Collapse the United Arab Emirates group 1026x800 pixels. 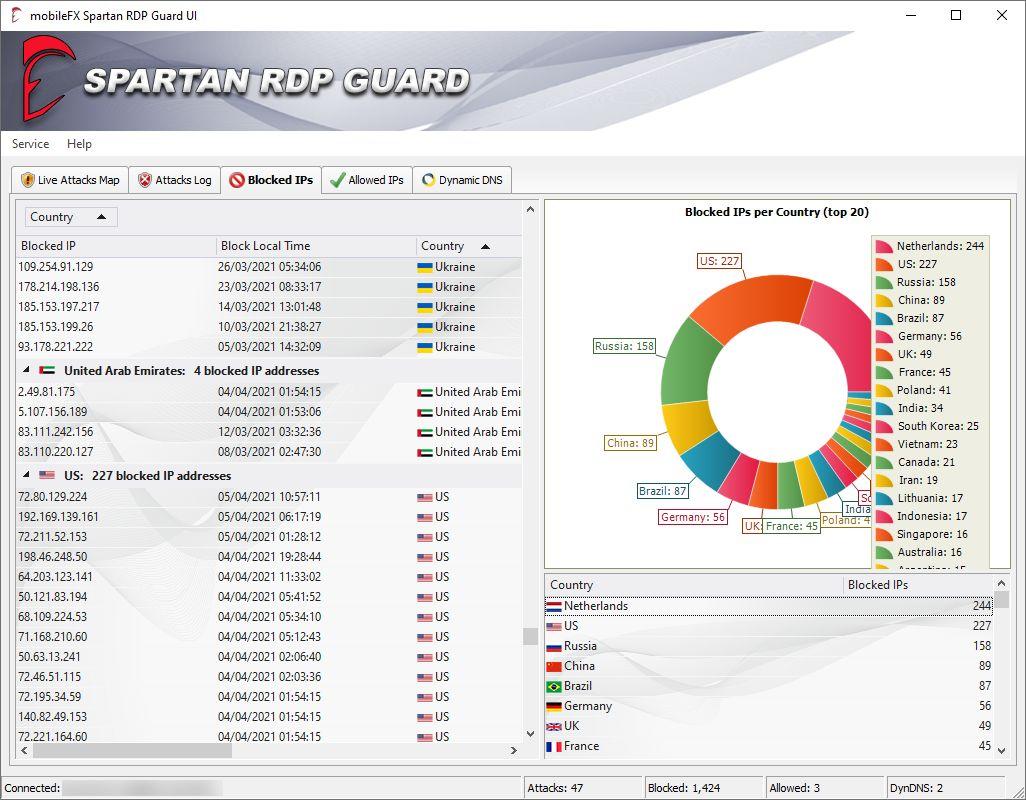(26, 370)
